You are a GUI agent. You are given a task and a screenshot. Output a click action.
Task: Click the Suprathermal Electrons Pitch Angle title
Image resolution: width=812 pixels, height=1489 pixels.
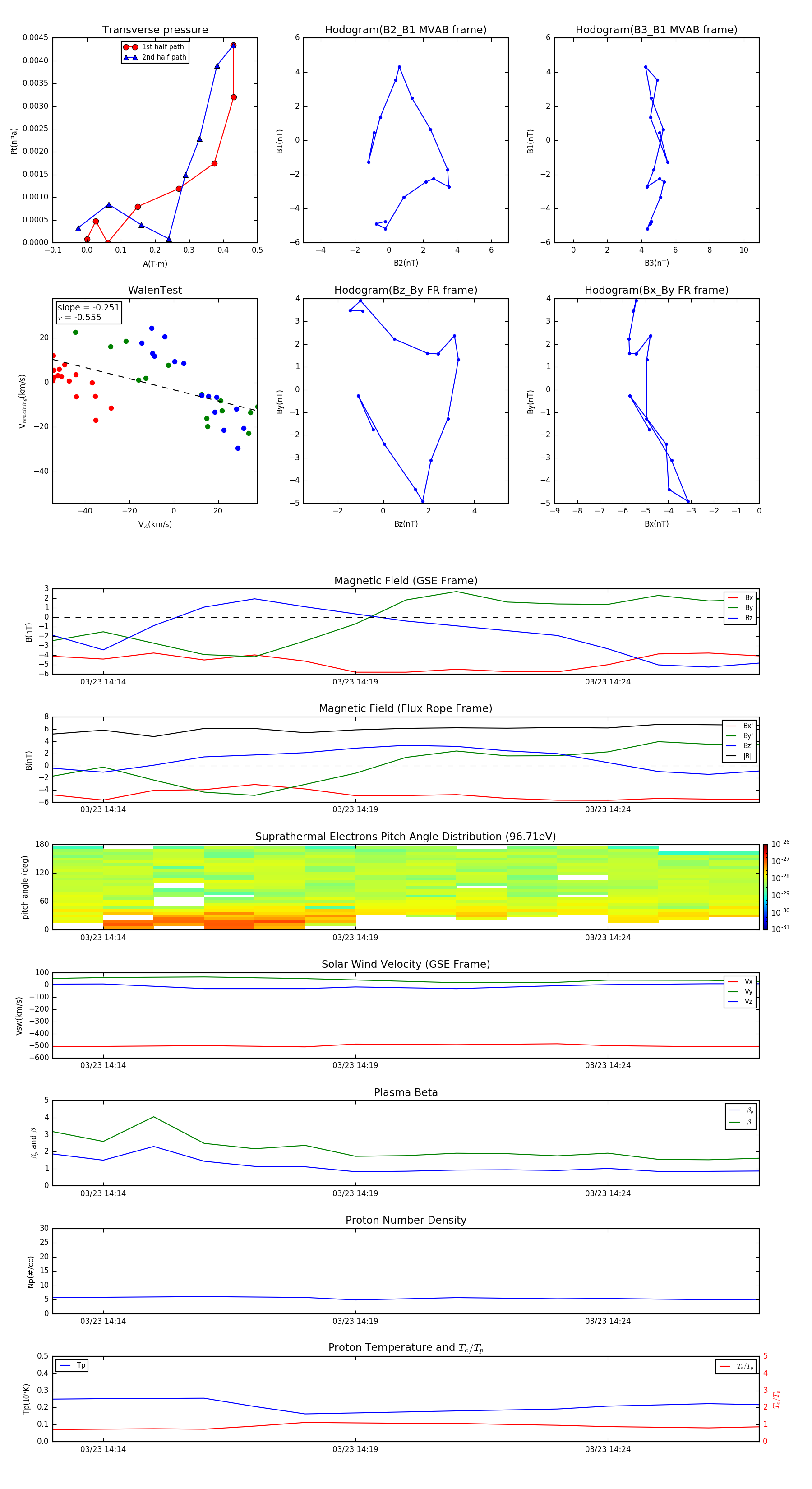(406, 837)
